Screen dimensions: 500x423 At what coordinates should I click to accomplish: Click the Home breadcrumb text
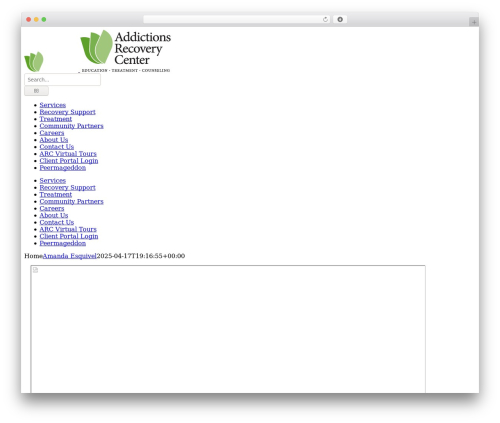click(33, 256)
